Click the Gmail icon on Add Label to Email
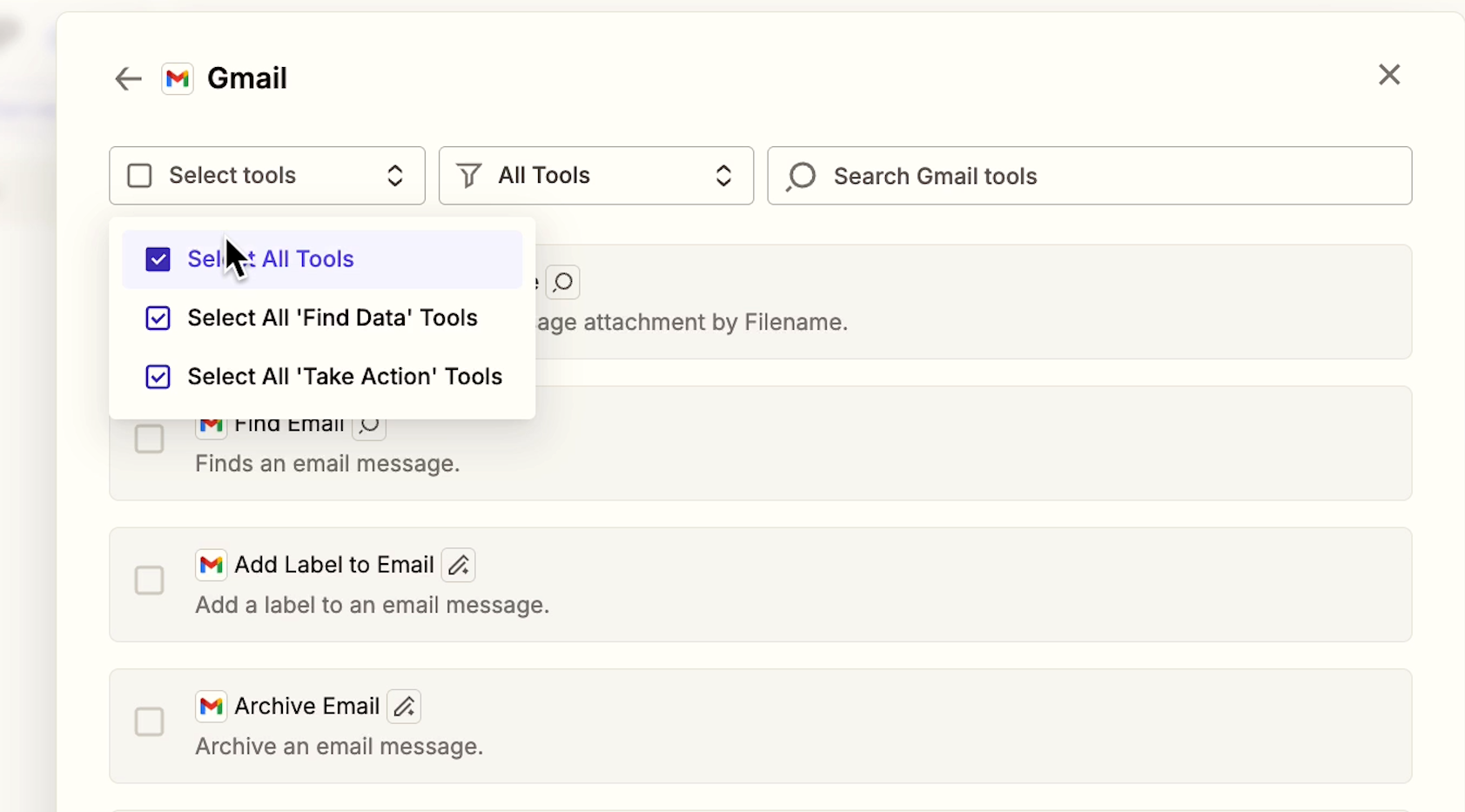Viewport: 1465px width, 812px height. coord(212,565)
